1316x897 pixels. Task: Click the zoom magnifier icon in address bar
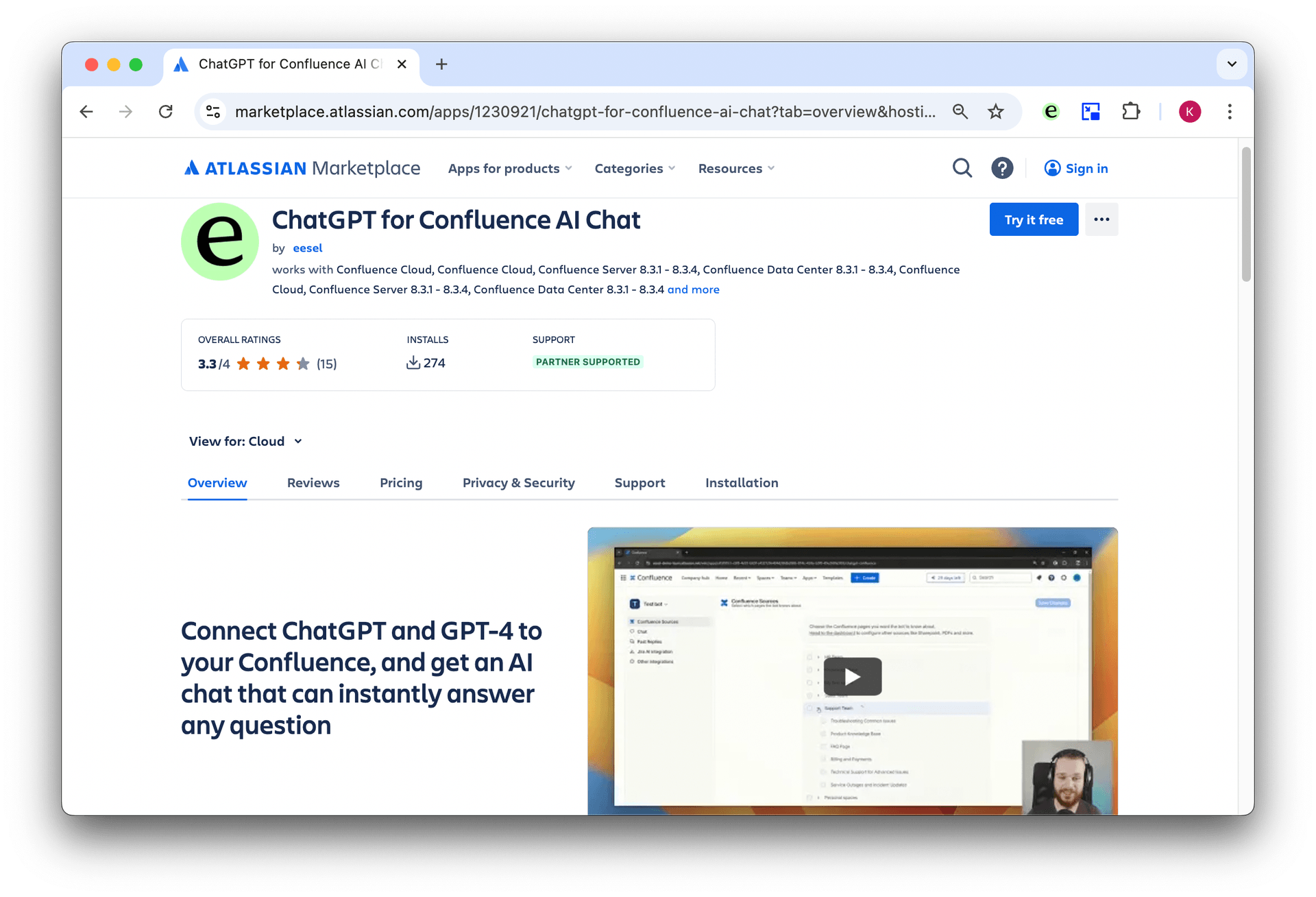pyautogui.click(x=960, y=112)
